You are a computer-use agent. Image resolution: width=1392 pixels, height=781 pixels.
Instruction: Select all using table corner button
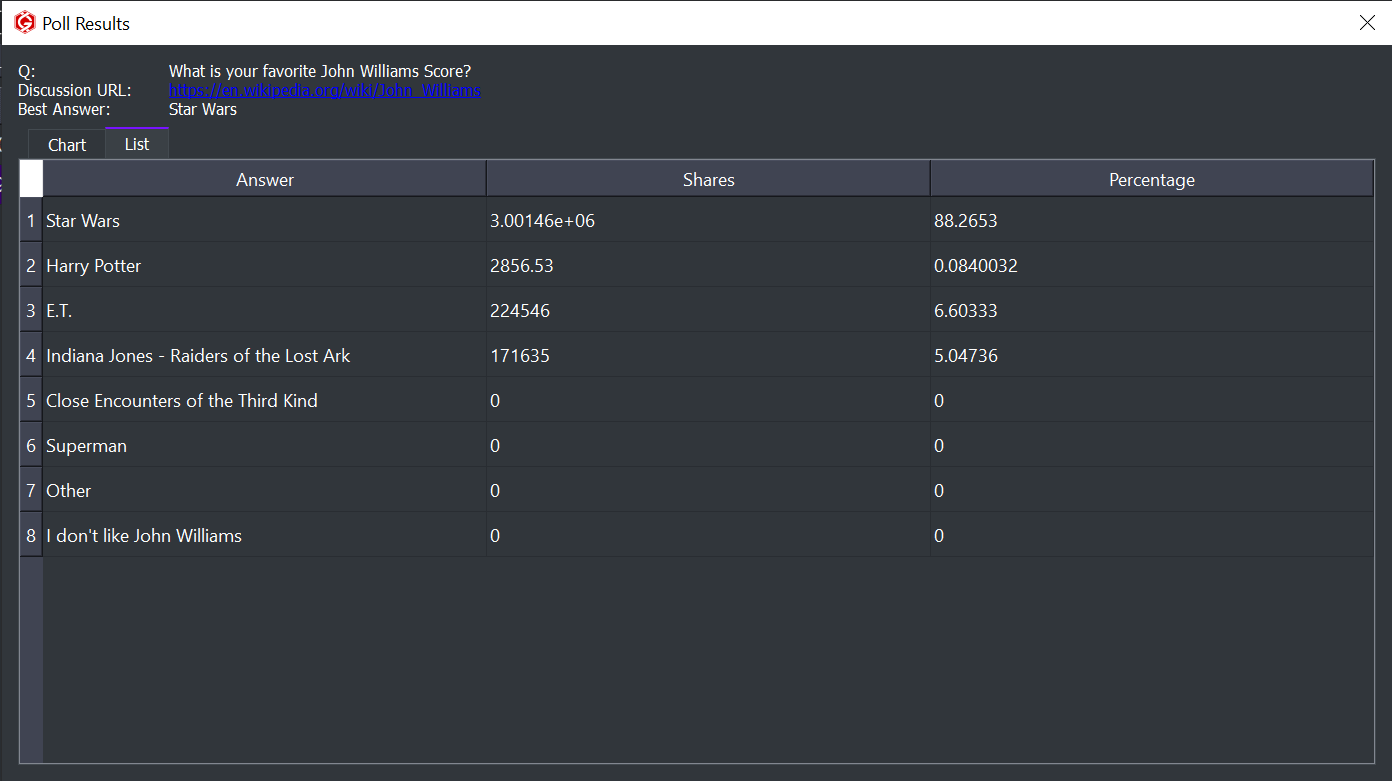(x=31, y=179)
